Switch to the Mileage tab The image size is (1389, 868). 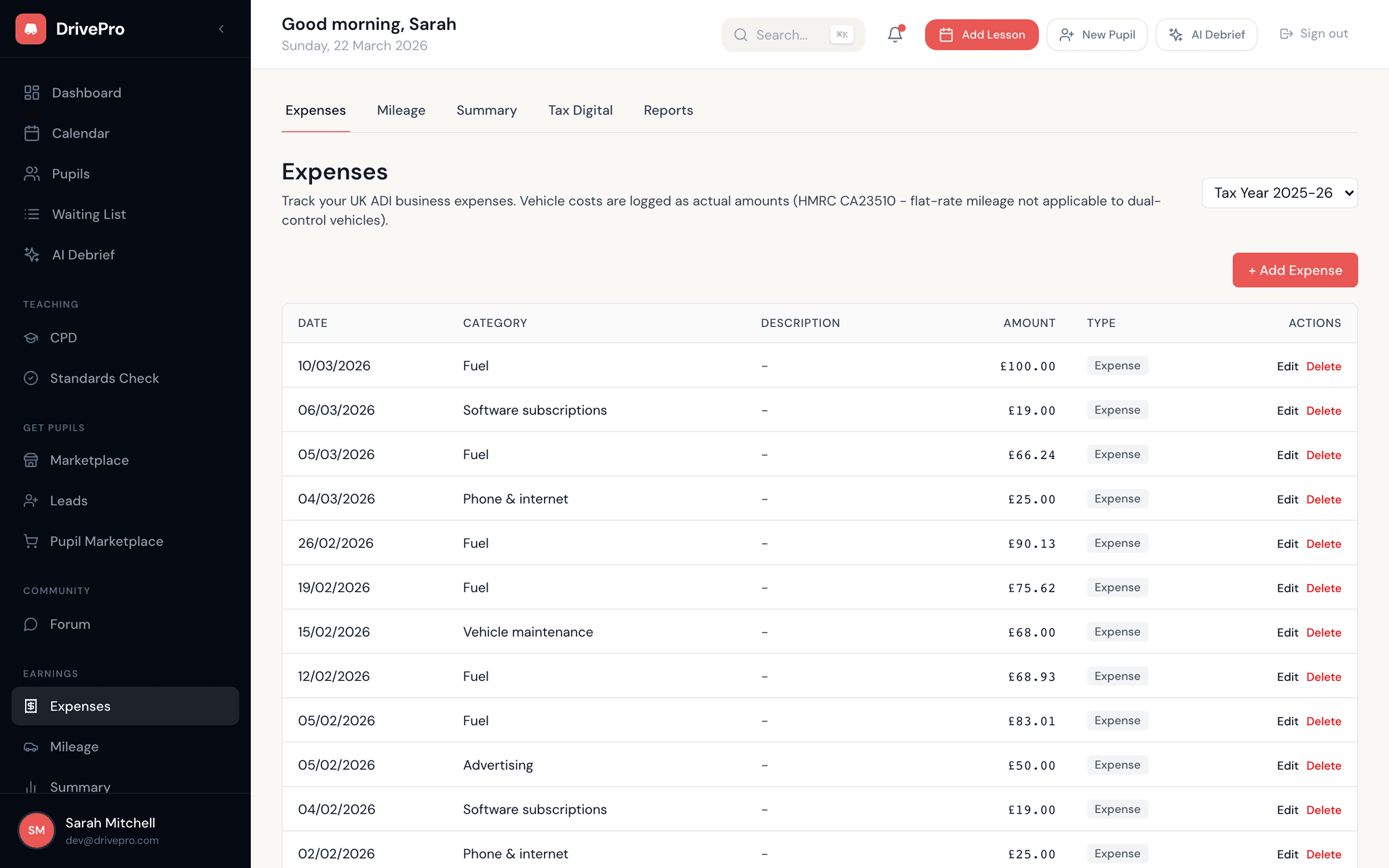(401, 110)
